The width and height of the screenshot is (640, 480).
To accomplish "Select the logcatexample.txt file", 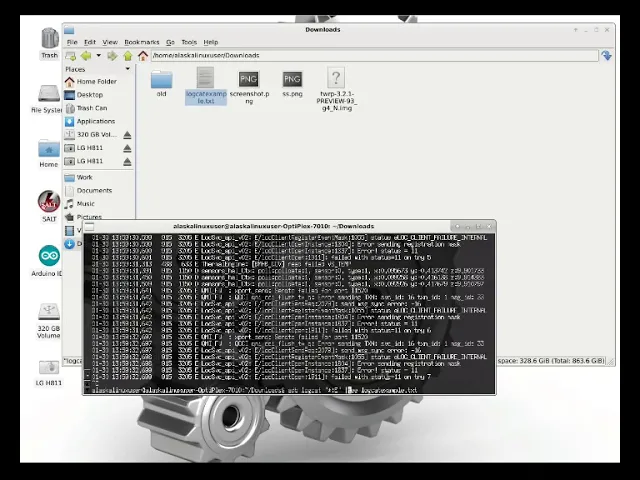I will tap(206, 86).
